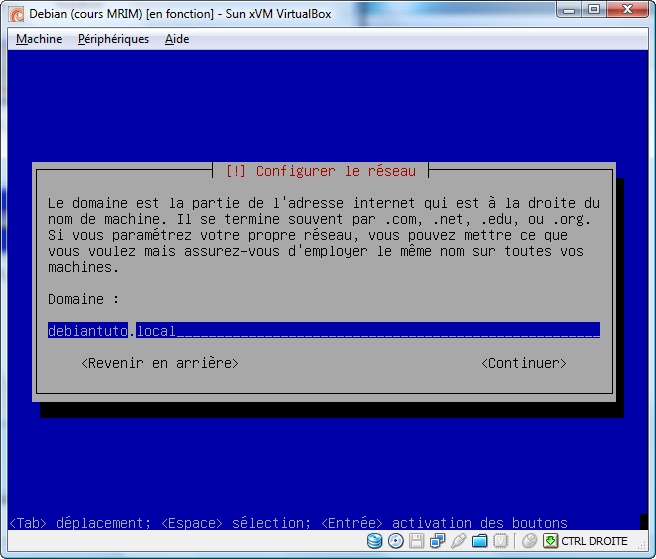This screenshot has width=656, height=559.
Task: Click the window resize grip in status bar
Action: tap(641, 544)
